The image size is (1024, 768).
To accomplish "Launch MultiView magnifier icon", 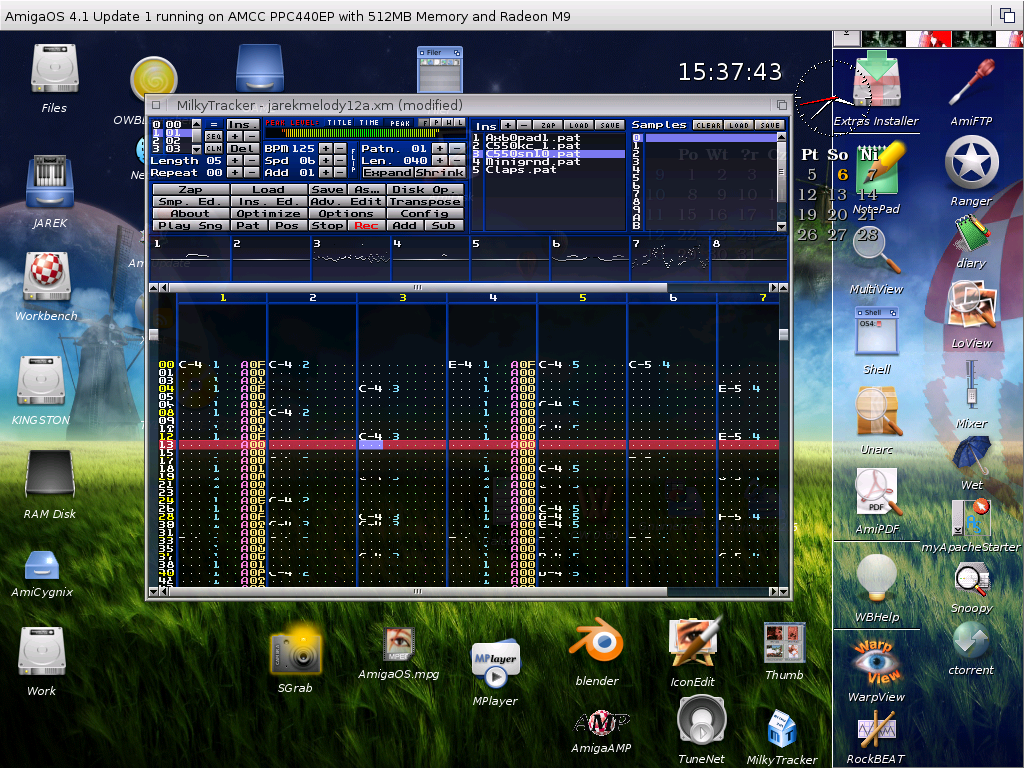I will pyautogui.click(x=876, y=251).
